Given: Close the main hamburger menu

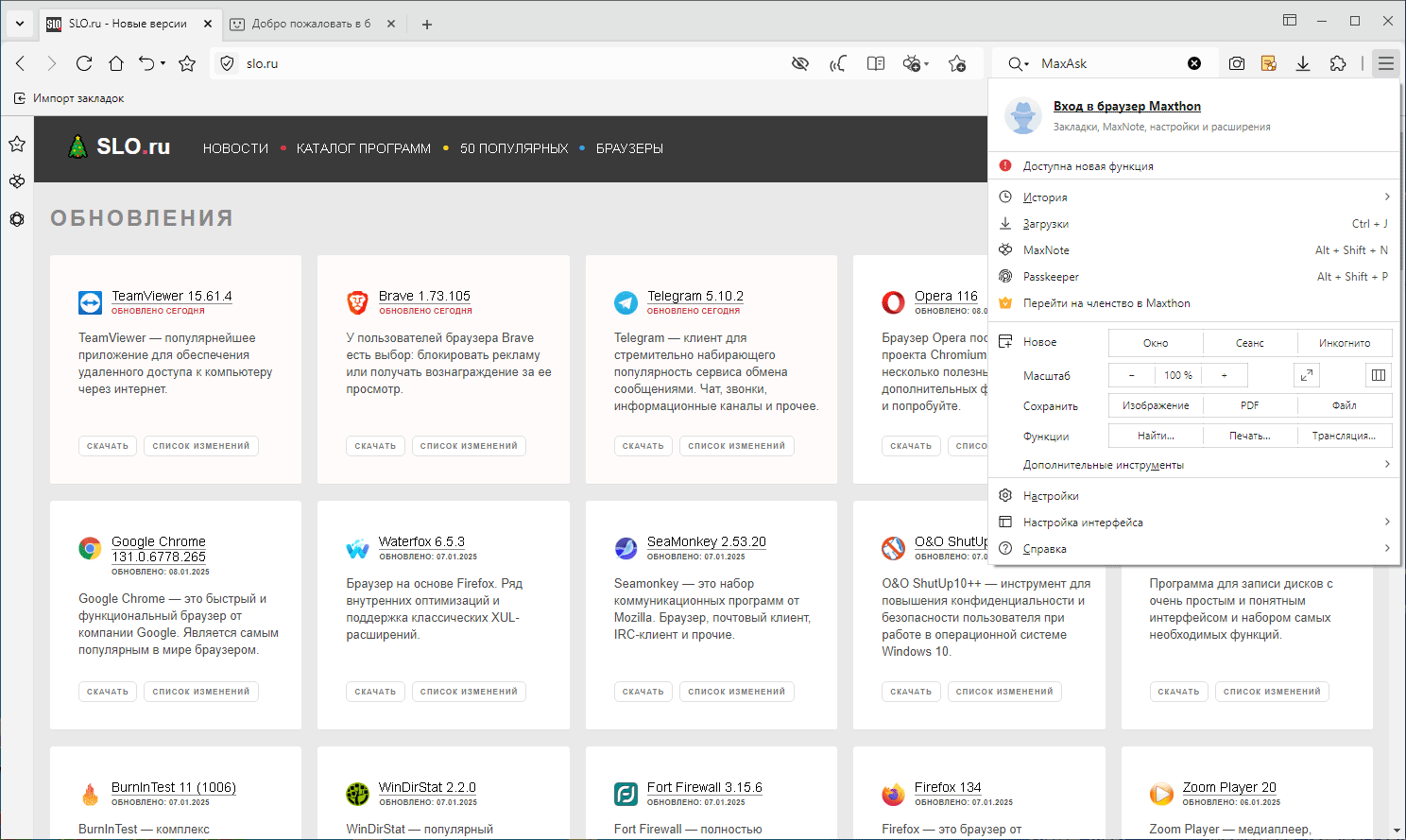Looking at the screenshot, I should coord(1386,63).
